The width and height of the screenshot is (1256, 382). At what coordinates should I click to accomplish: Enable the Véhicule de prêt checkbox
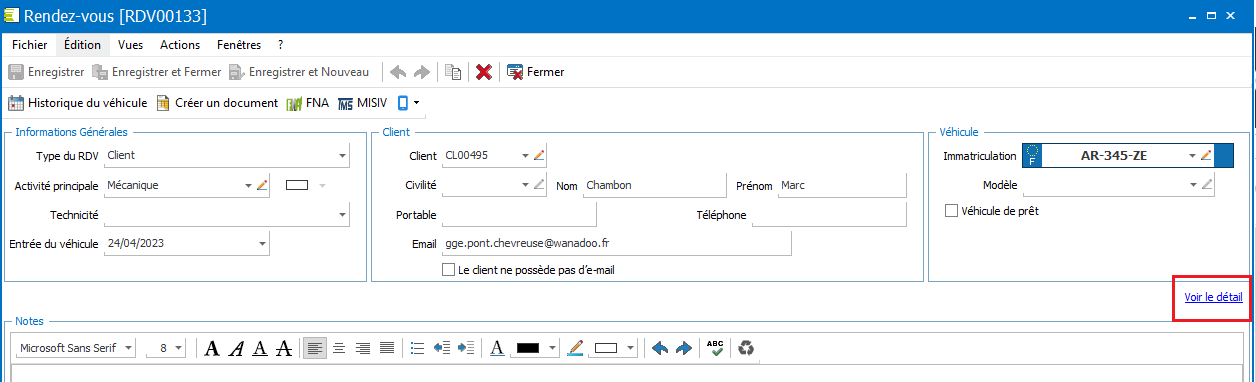[x=951, y=211]
